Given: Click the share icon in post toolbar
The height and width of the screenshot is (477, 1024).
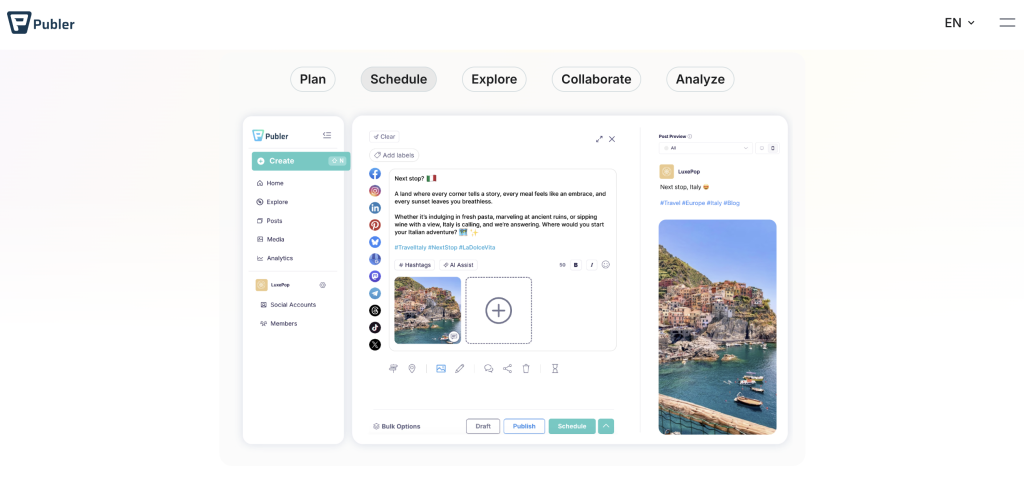Looking at the screenshot, I should [507, 369].
